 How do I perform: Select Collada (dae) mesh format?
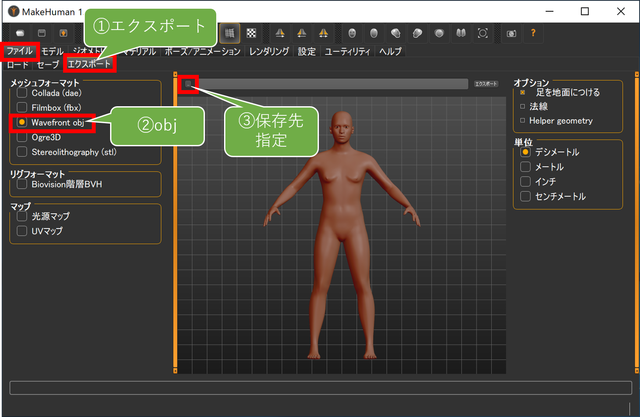(x=49, y=93)
